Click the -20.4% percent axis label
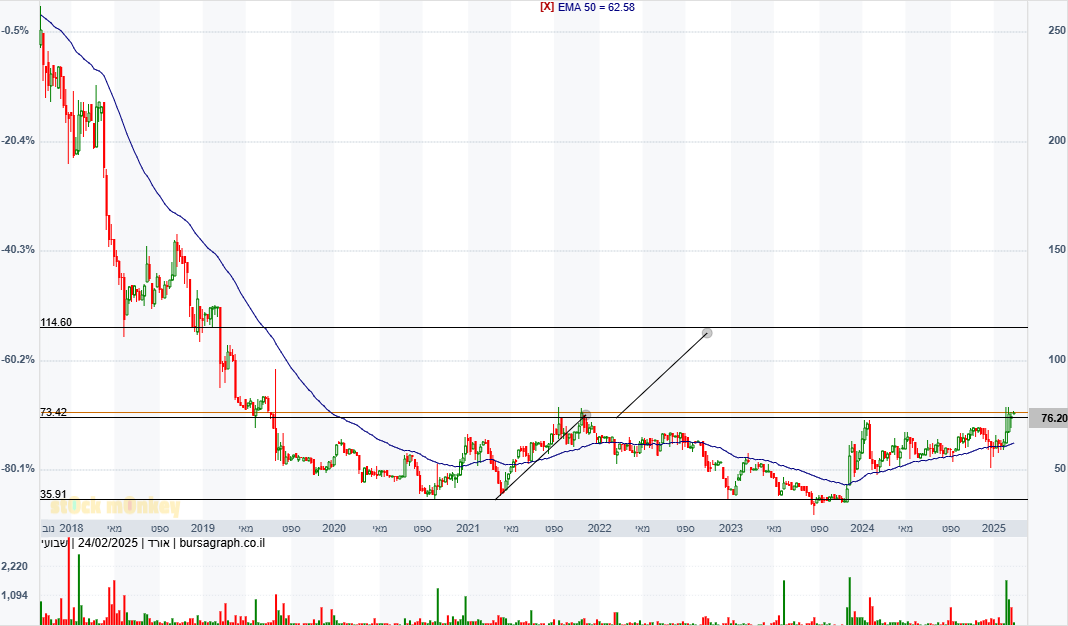1068x626 pixels. coord(18,140)
